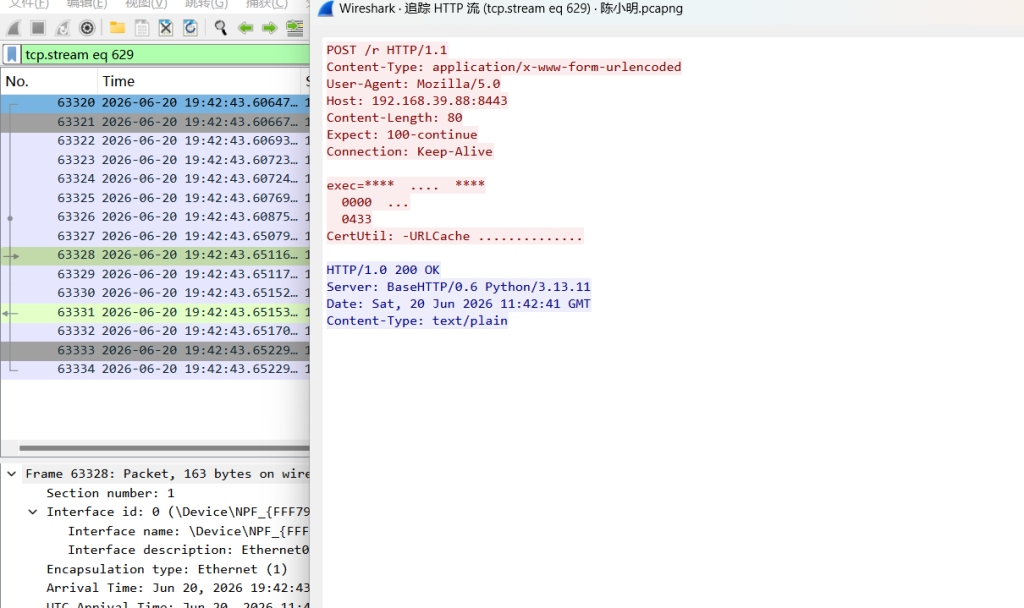1024x608 pixels.
Task: Reload the capture file
Action: [x=190, y=27]
